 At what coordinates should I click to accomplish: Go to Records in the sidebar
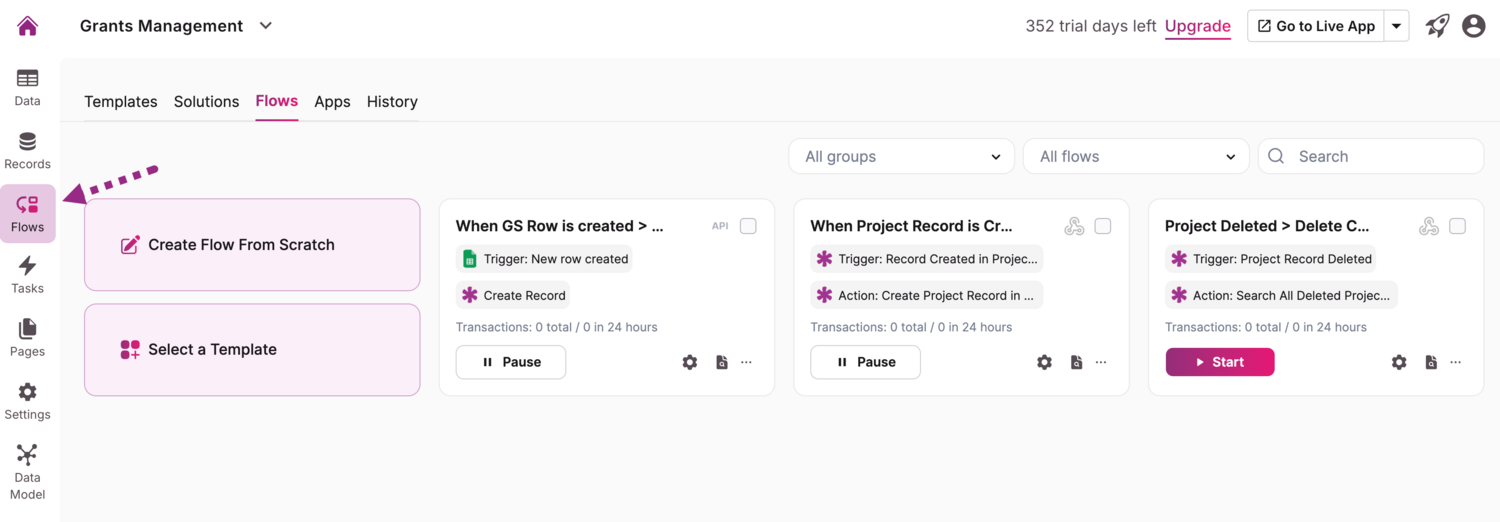[28, 150]
